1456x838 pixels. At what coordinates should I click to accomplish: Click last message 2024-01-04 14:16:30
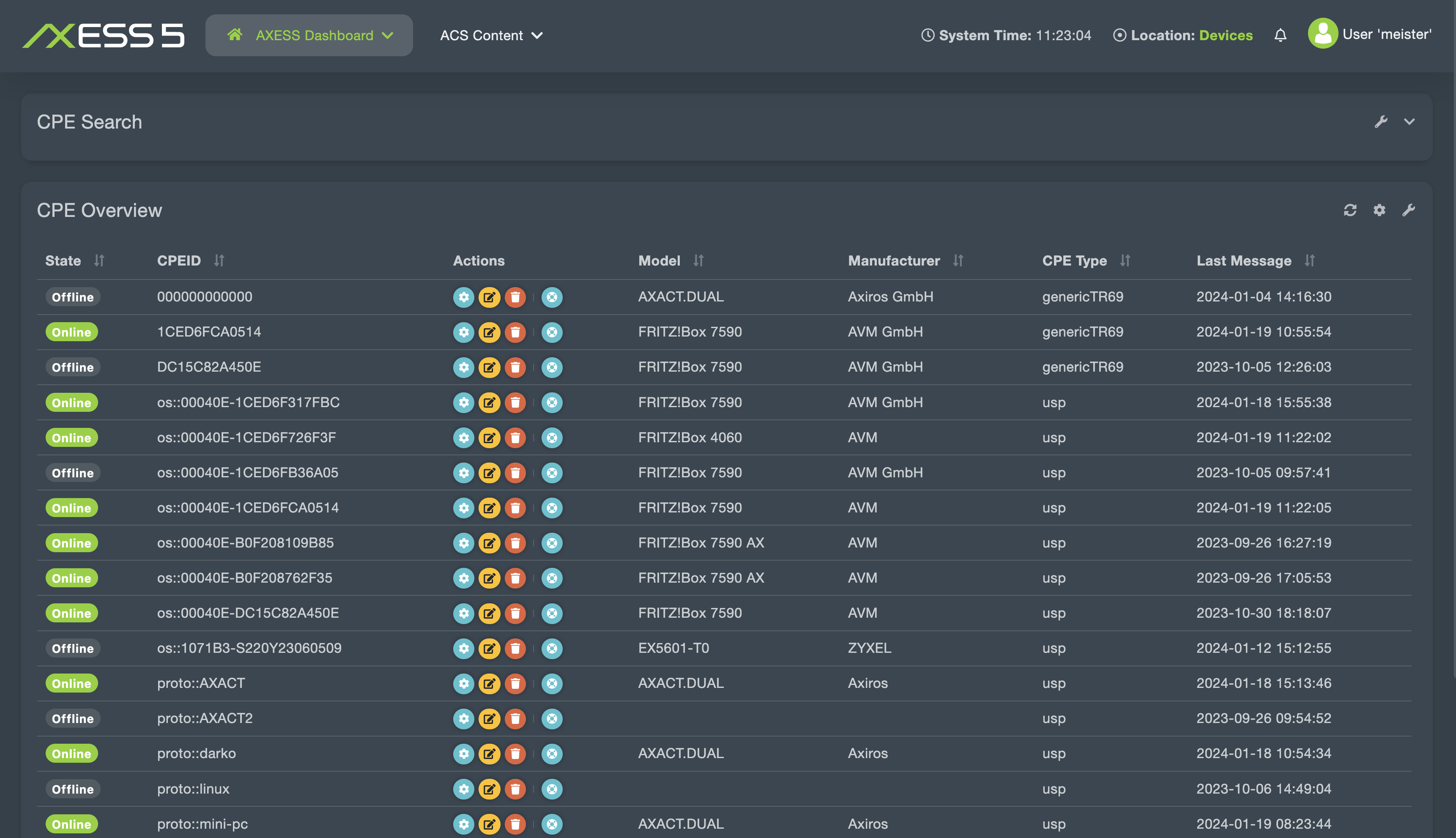point(1264,297)
